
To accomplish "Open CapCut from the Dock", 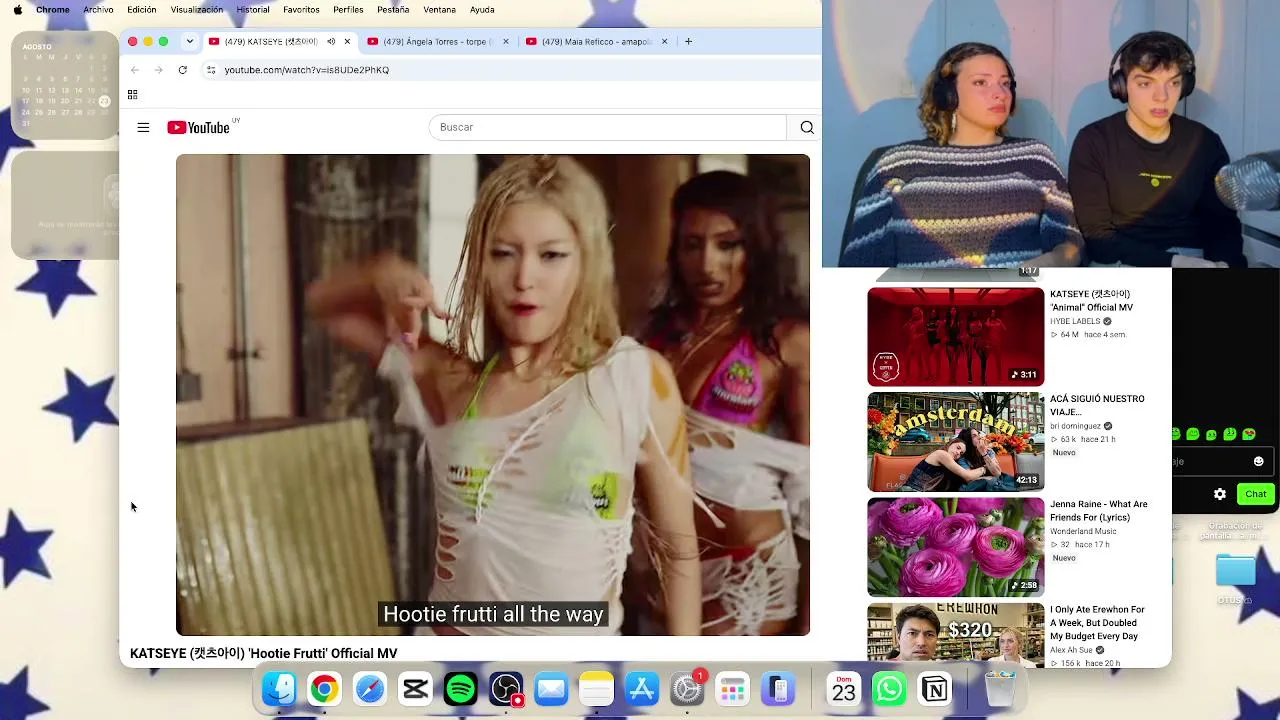I will (x=415, y=689).
